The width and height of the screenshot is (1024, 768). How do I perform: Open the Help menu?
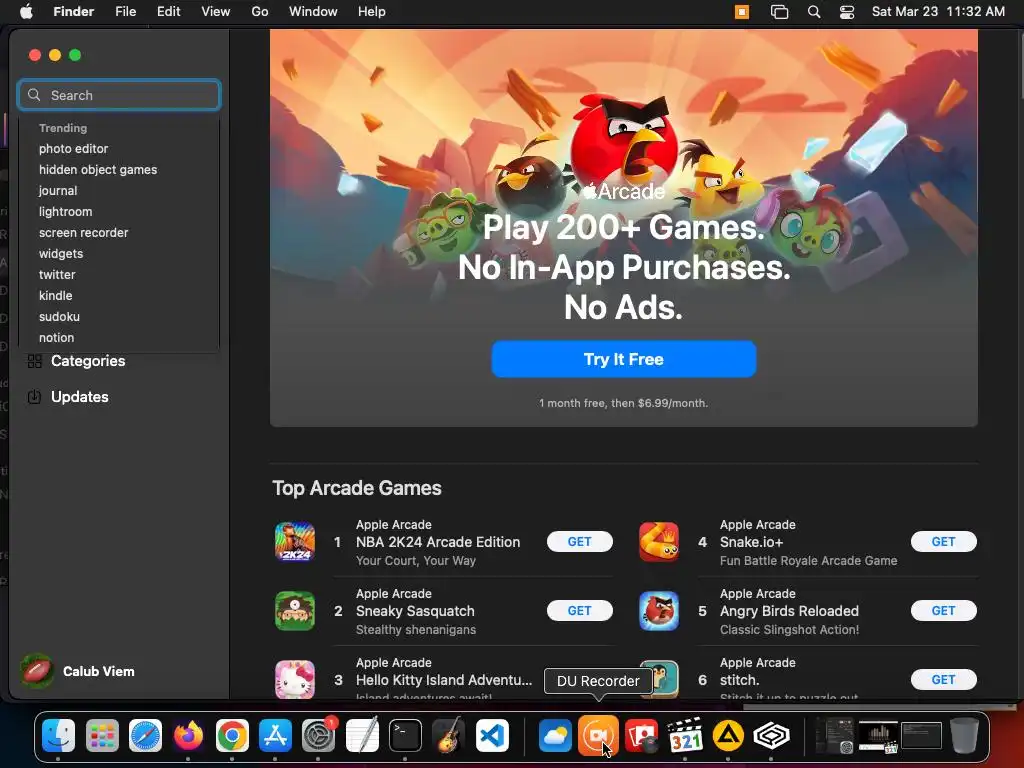[x=372, y=12]
